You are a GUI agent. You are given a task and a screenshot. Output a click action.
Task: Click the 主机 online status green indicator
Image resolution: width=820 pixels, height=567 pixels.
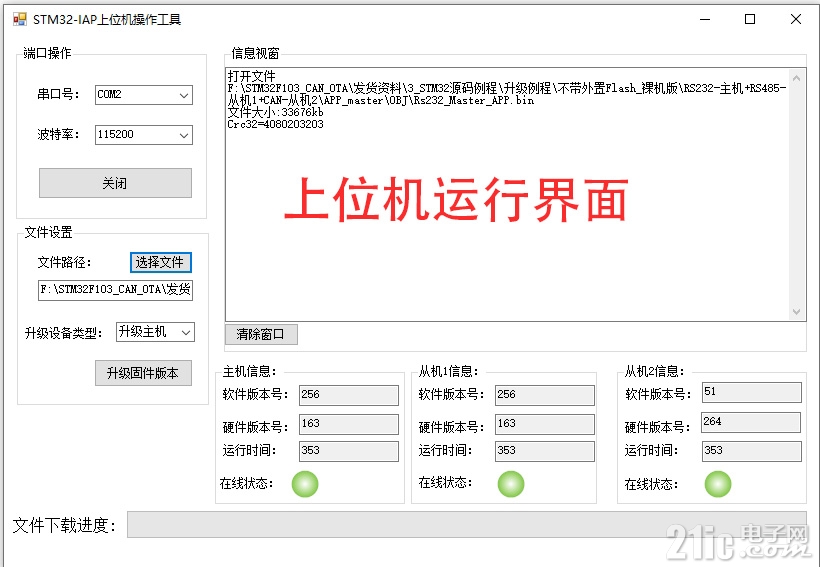305,484
